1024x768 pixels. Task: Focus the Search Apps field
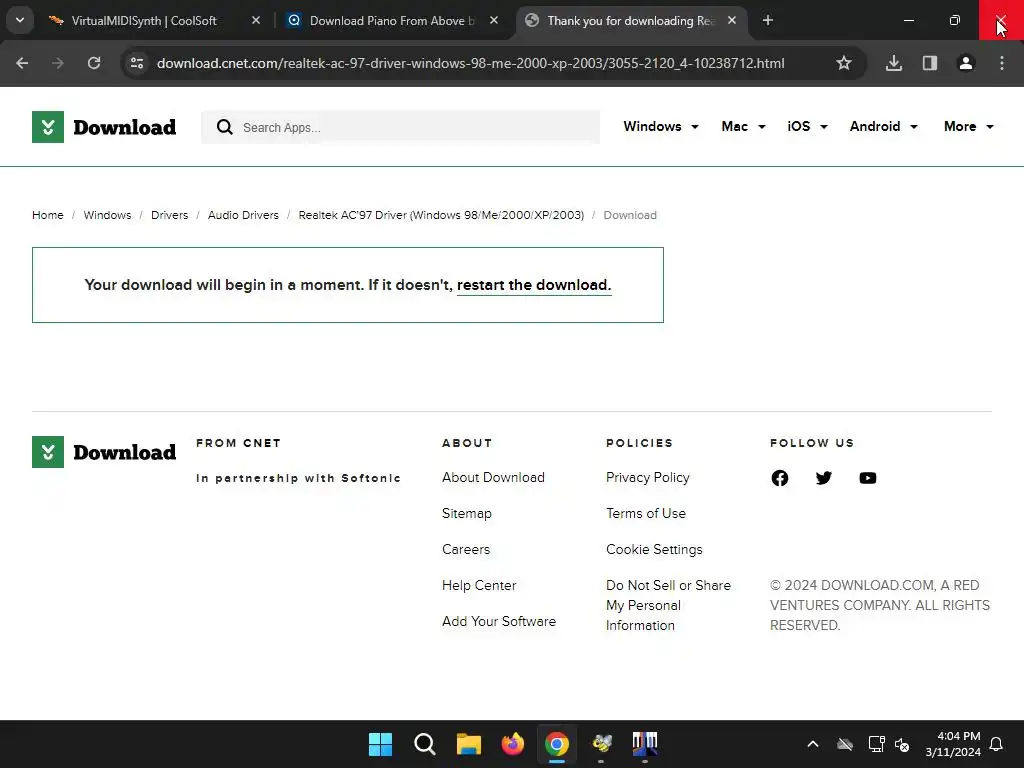[x=400, y=127]
